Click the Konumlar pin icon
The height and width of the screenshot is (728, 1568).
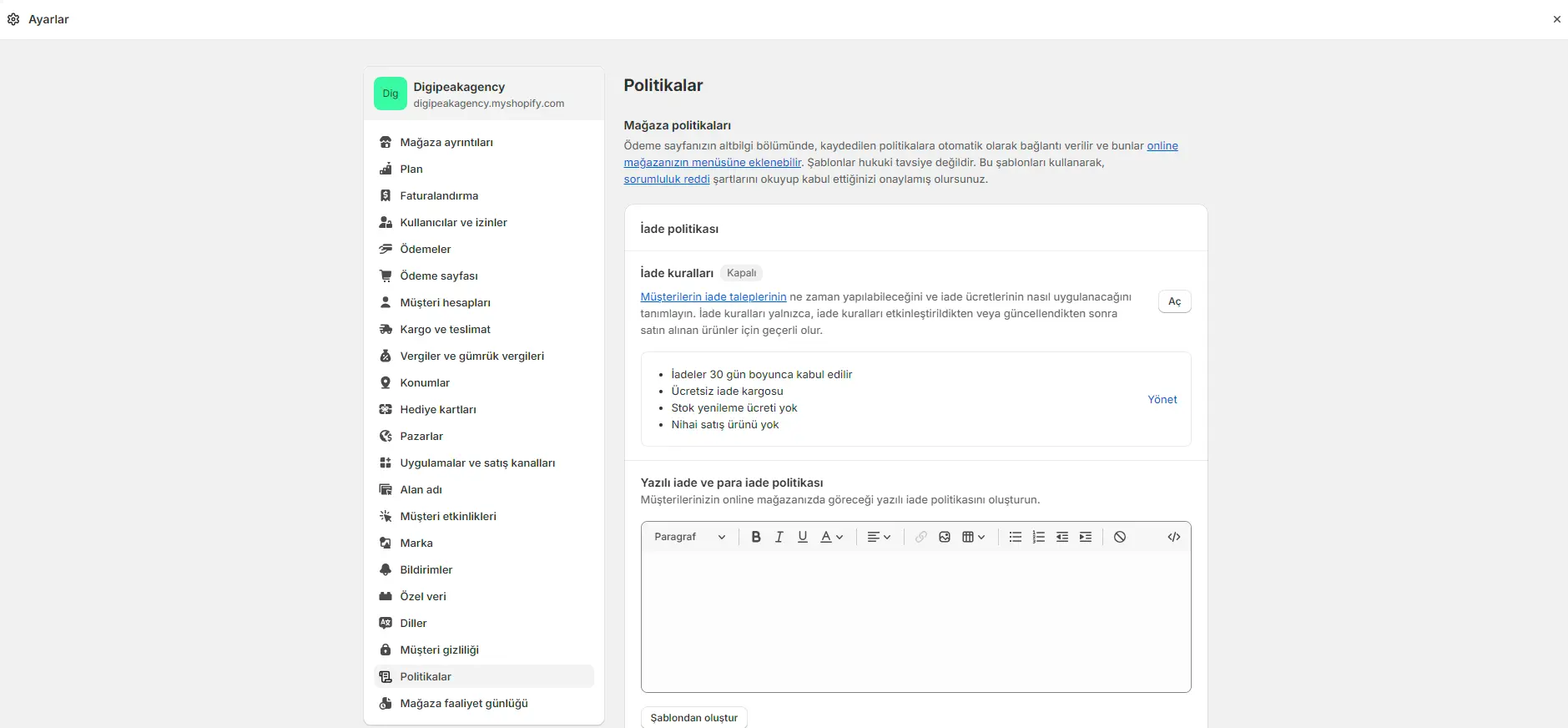coord(386,382)
